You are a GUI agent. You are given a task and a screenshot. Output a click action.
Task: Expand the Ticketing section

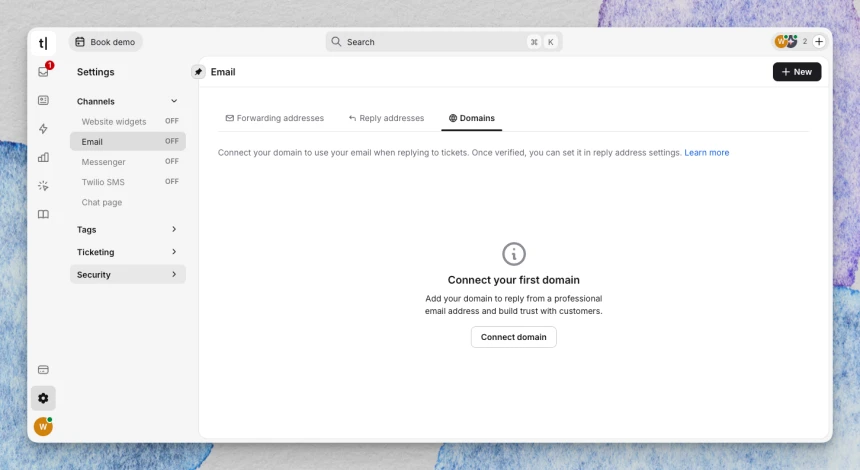pos(127,252)
